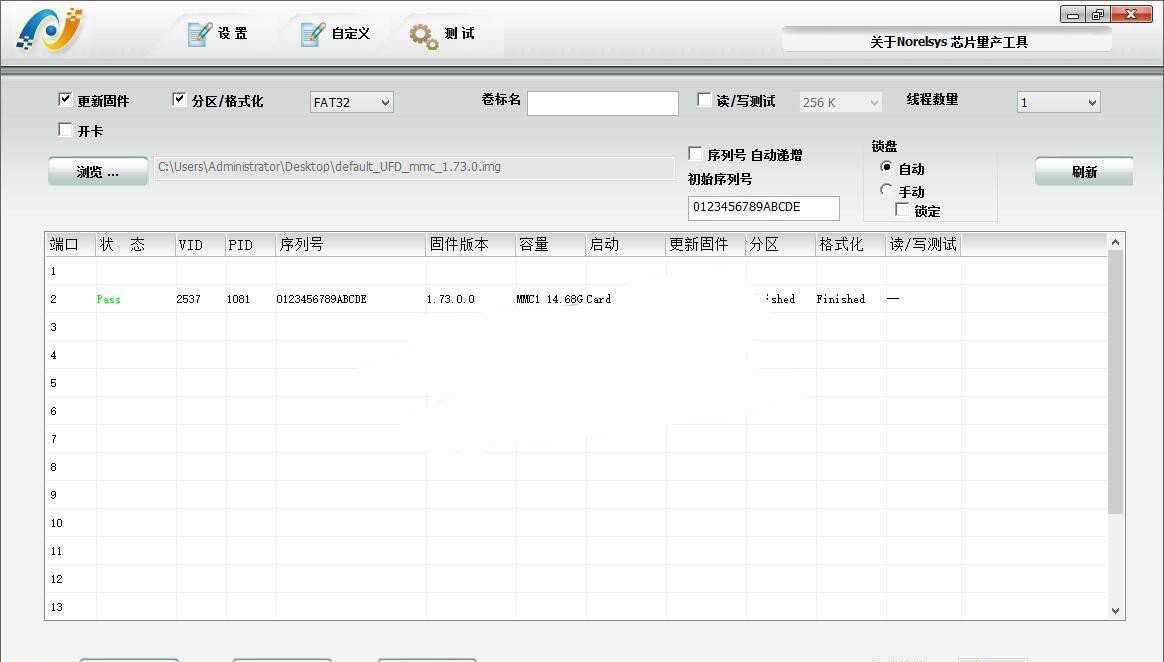Click the 刷新 refresh button

coord(1083,172)
